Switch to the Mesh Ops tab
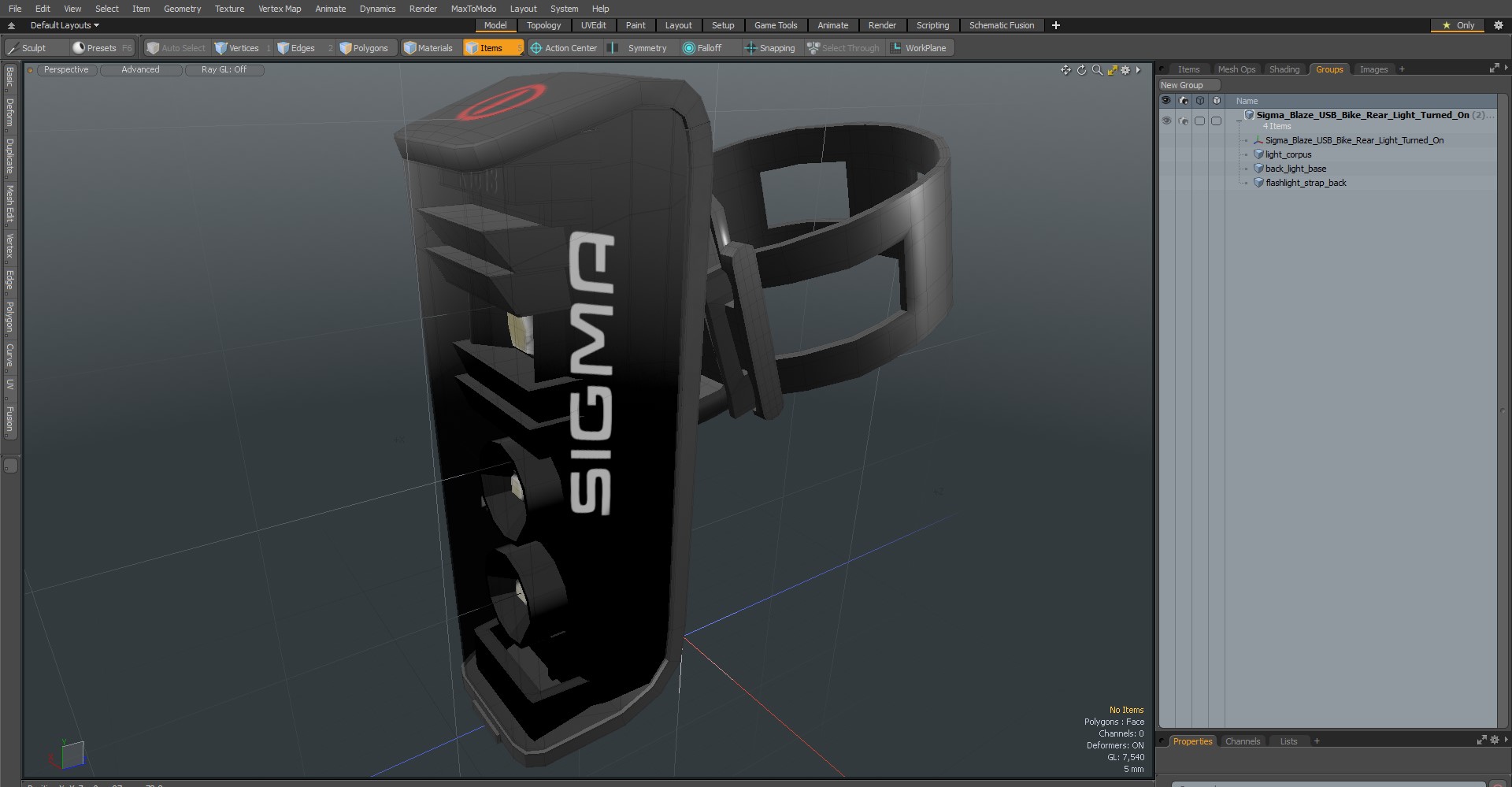Image resolution: width=1512 pixels, height=787 pixels. point(1236,69)
